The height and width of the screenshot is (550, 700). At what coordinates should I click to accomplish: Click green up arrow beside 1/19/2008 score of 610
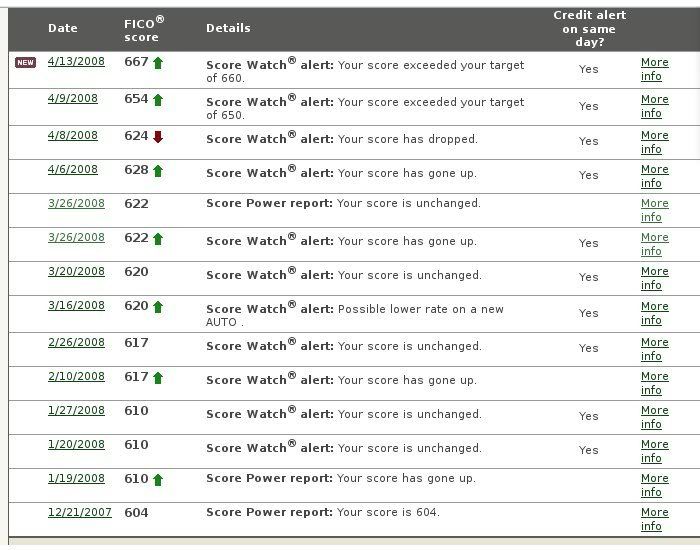point(158,480)
